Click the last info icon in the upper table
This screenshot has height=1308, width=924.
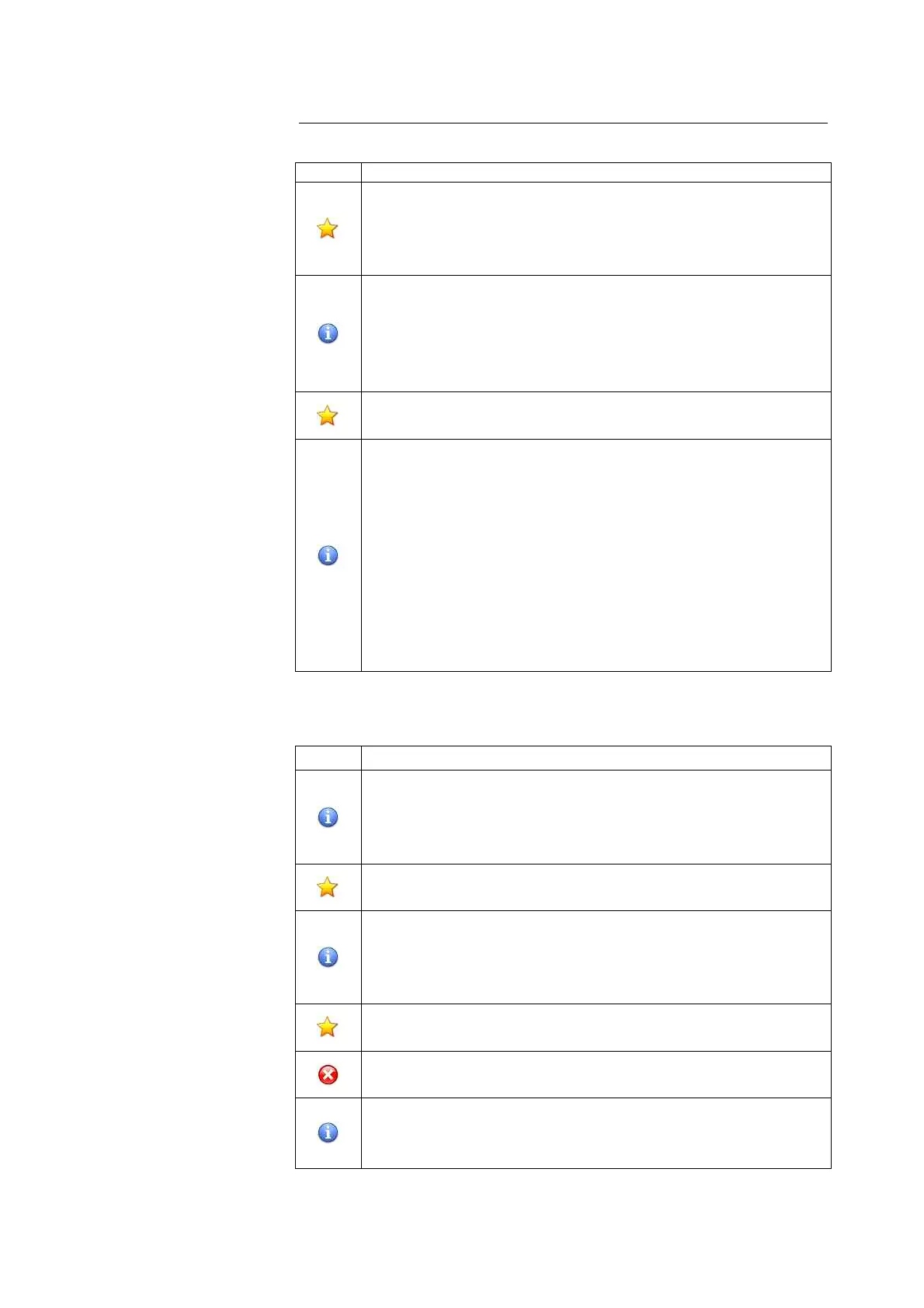point(328,555)
